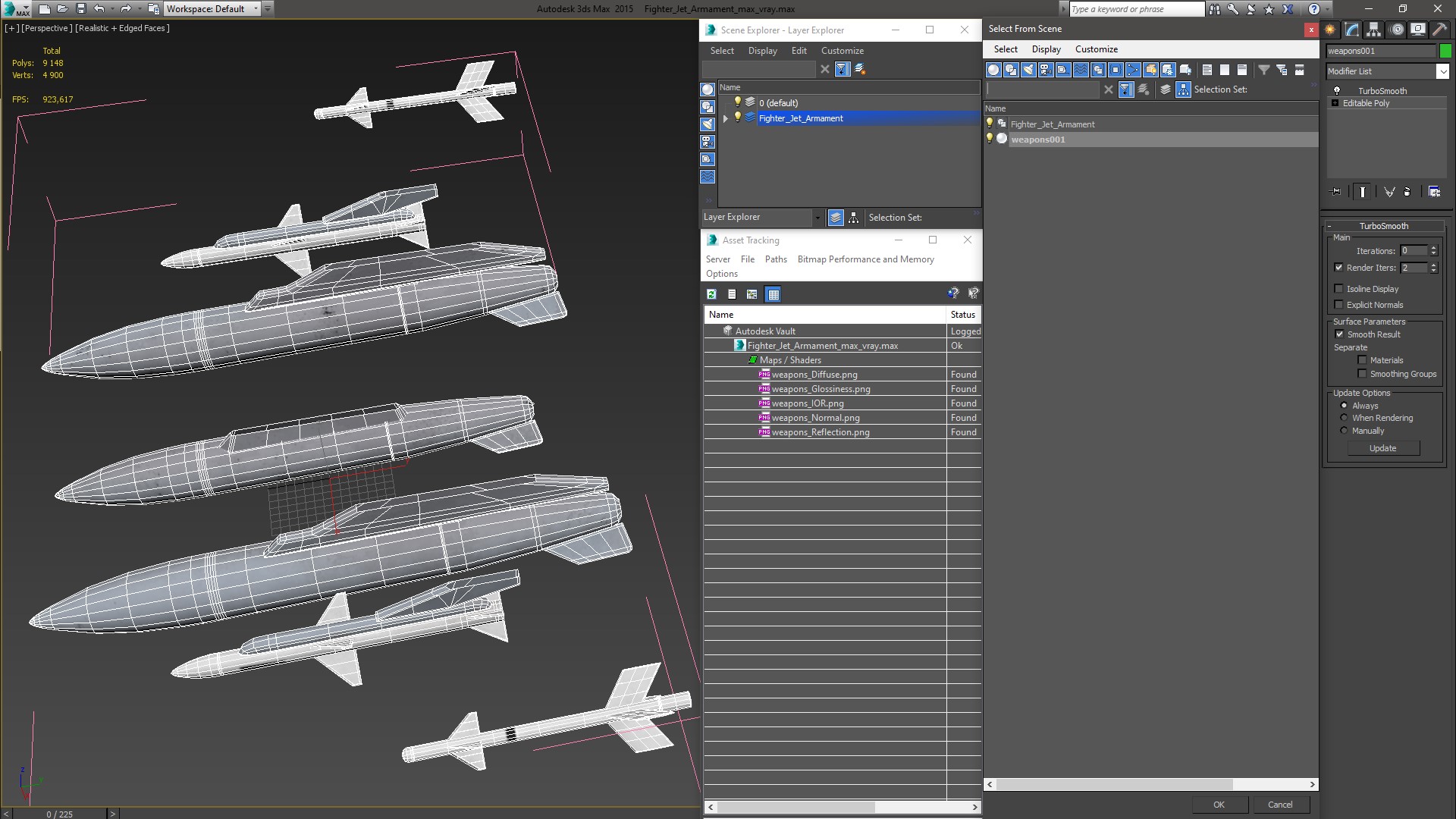
Task: Click the Pin Stack icon under the modifier stack
Action: 1335,192
